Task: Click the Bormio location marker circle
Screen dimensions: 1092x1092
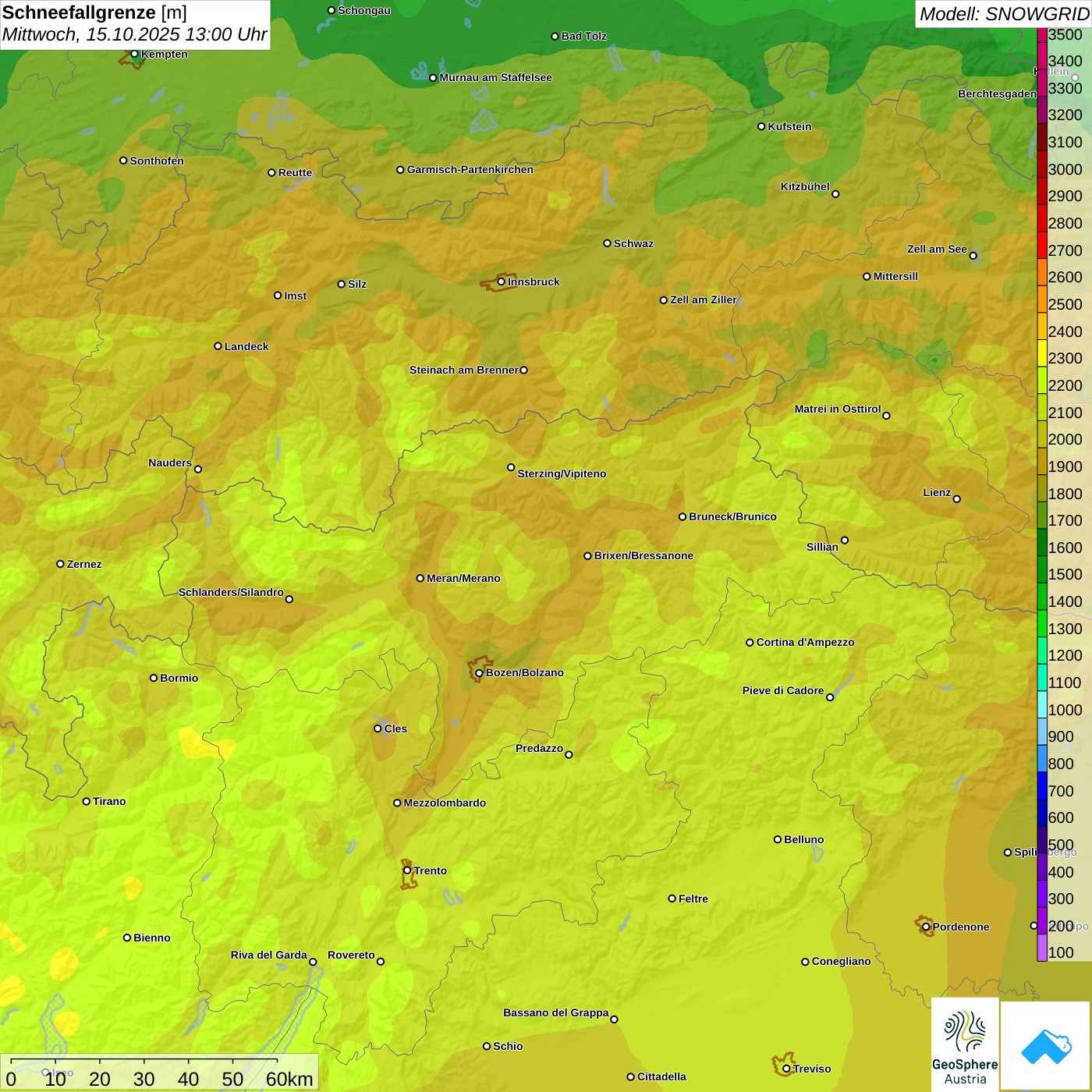Action: point(154,678)
